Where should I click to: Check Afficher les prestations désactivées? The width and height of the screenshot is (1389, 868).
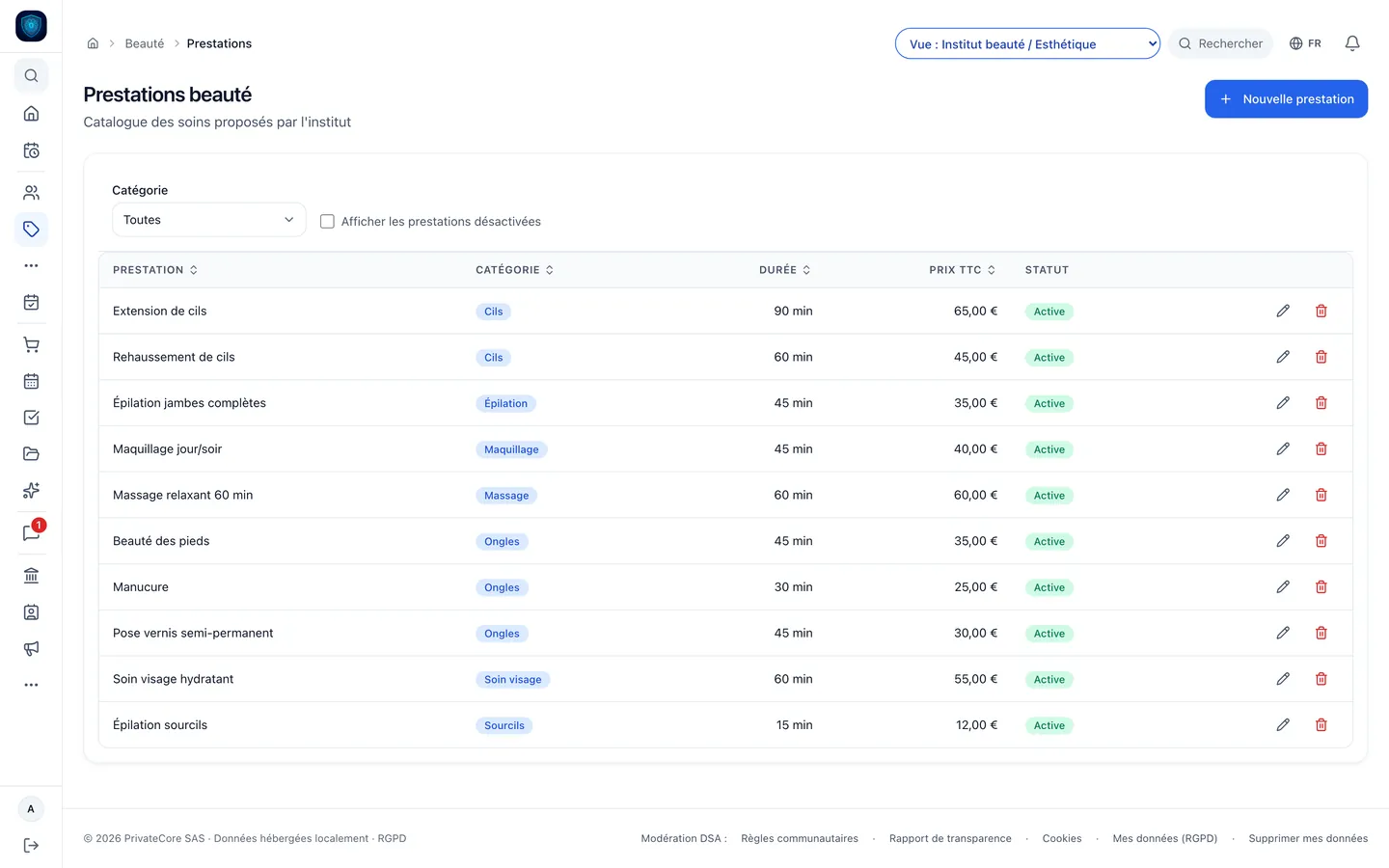coord(327,222)
